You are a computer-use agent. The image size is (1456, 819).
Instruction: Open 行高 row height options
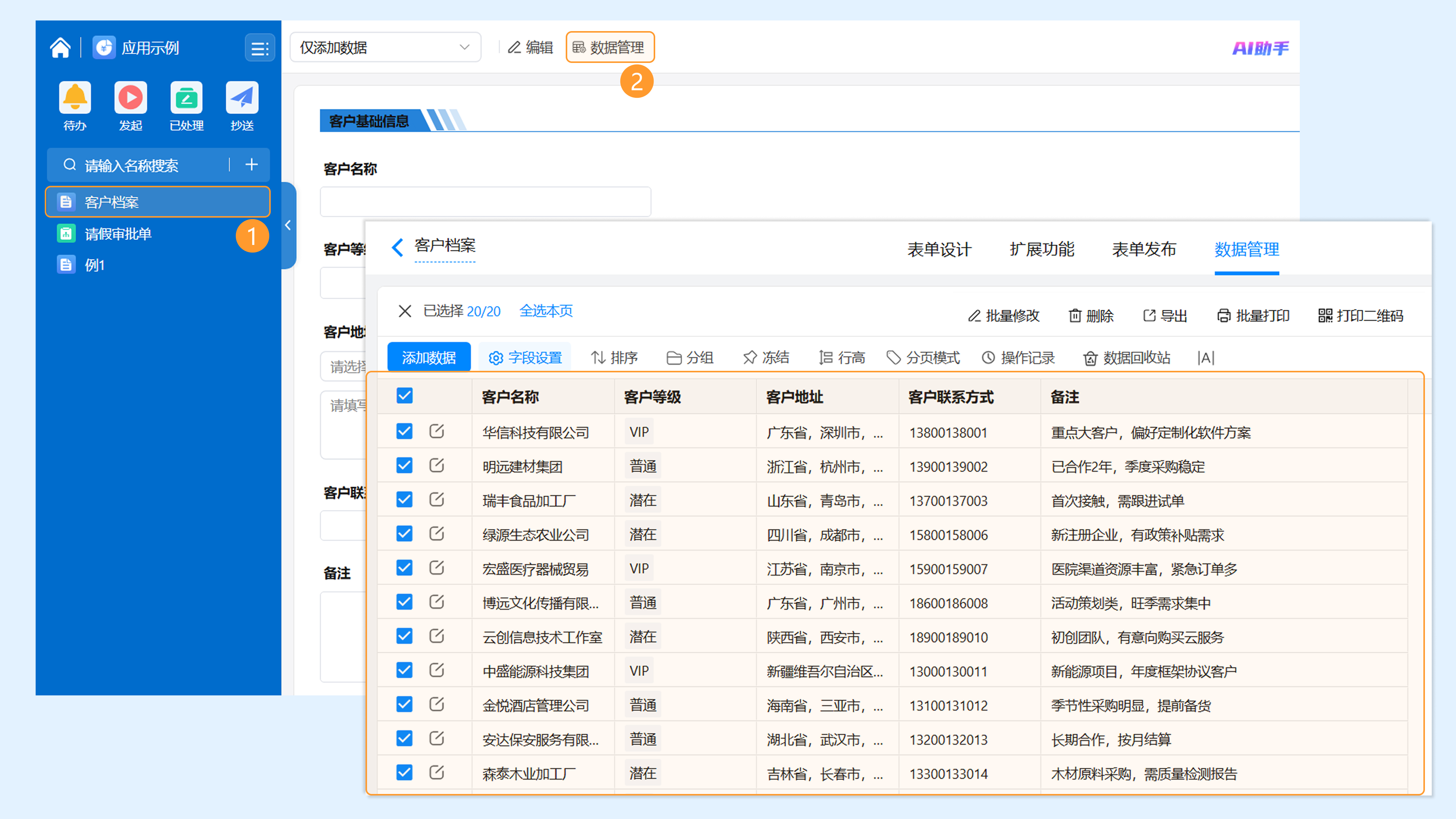[x=842, y=358]
